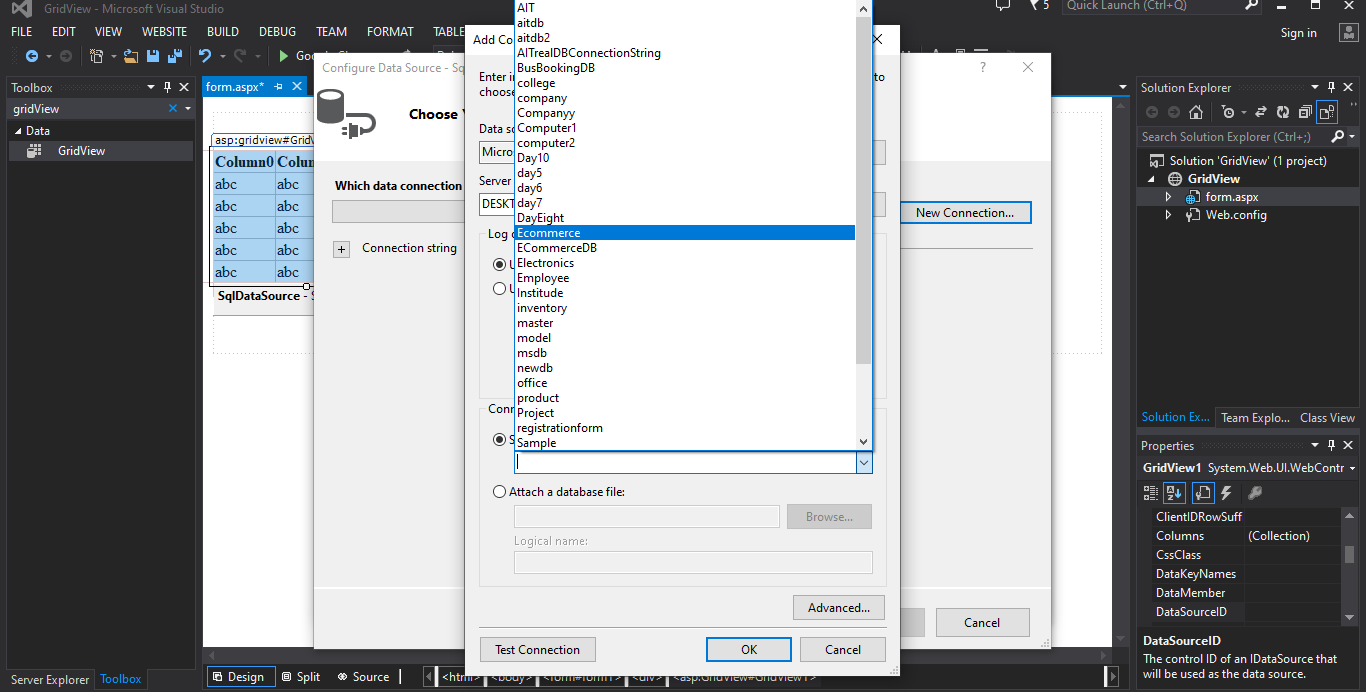
Task: Click the Solution Explorer search magnifier icon
Action: point(1336,136)
